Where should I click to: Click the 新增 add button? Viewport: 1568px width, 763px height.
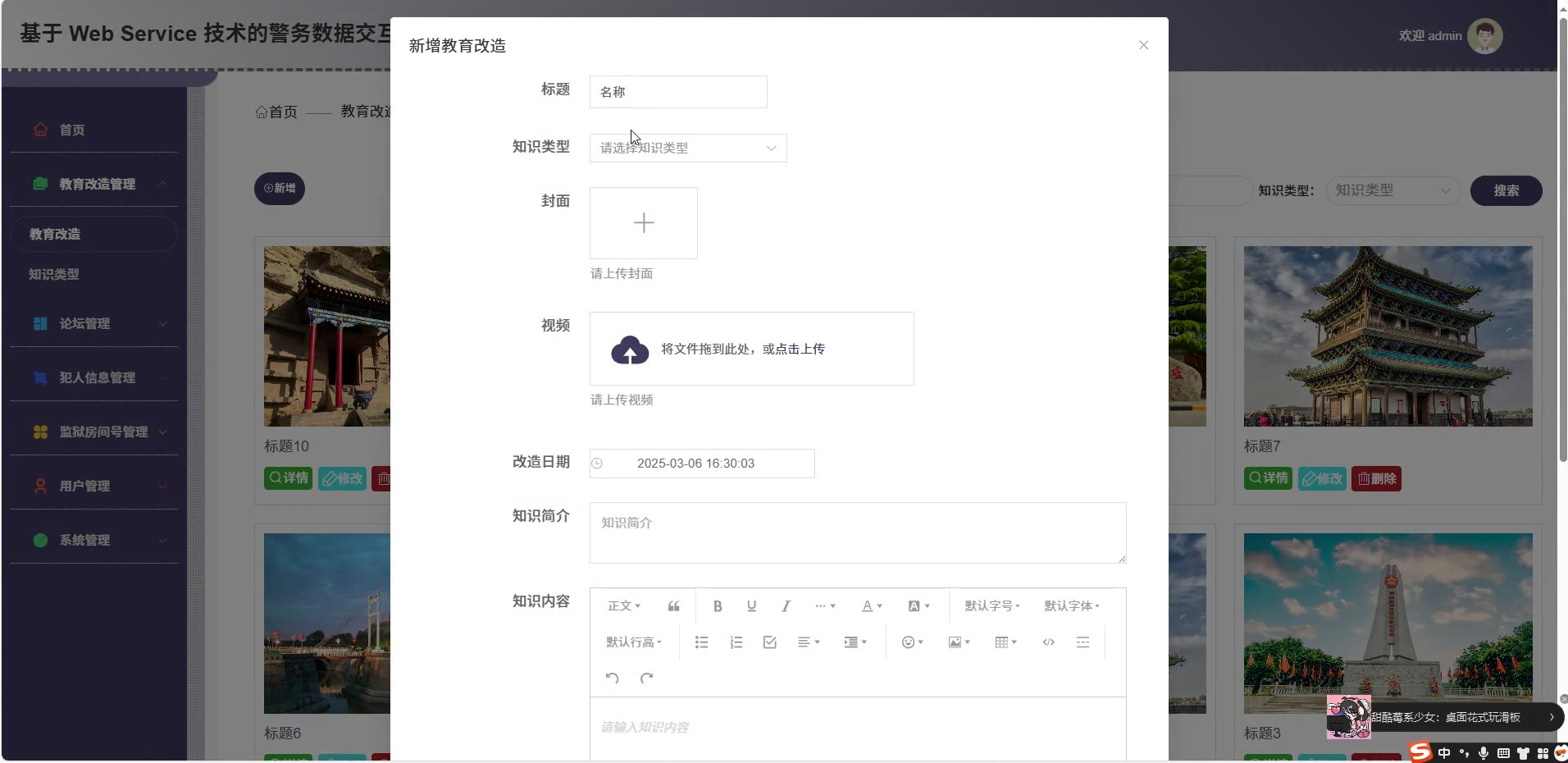[280, 189]
